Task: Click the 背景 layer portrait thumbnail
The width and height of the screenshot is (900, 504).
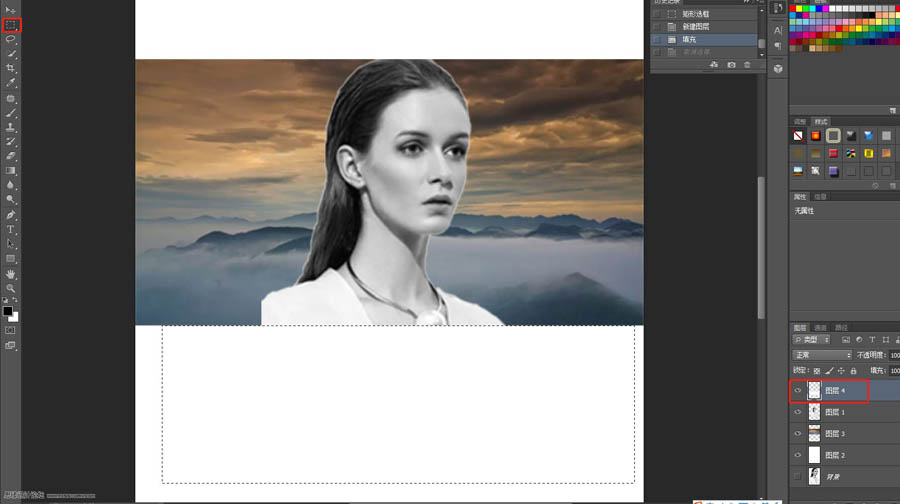Action: click(814, 476)
